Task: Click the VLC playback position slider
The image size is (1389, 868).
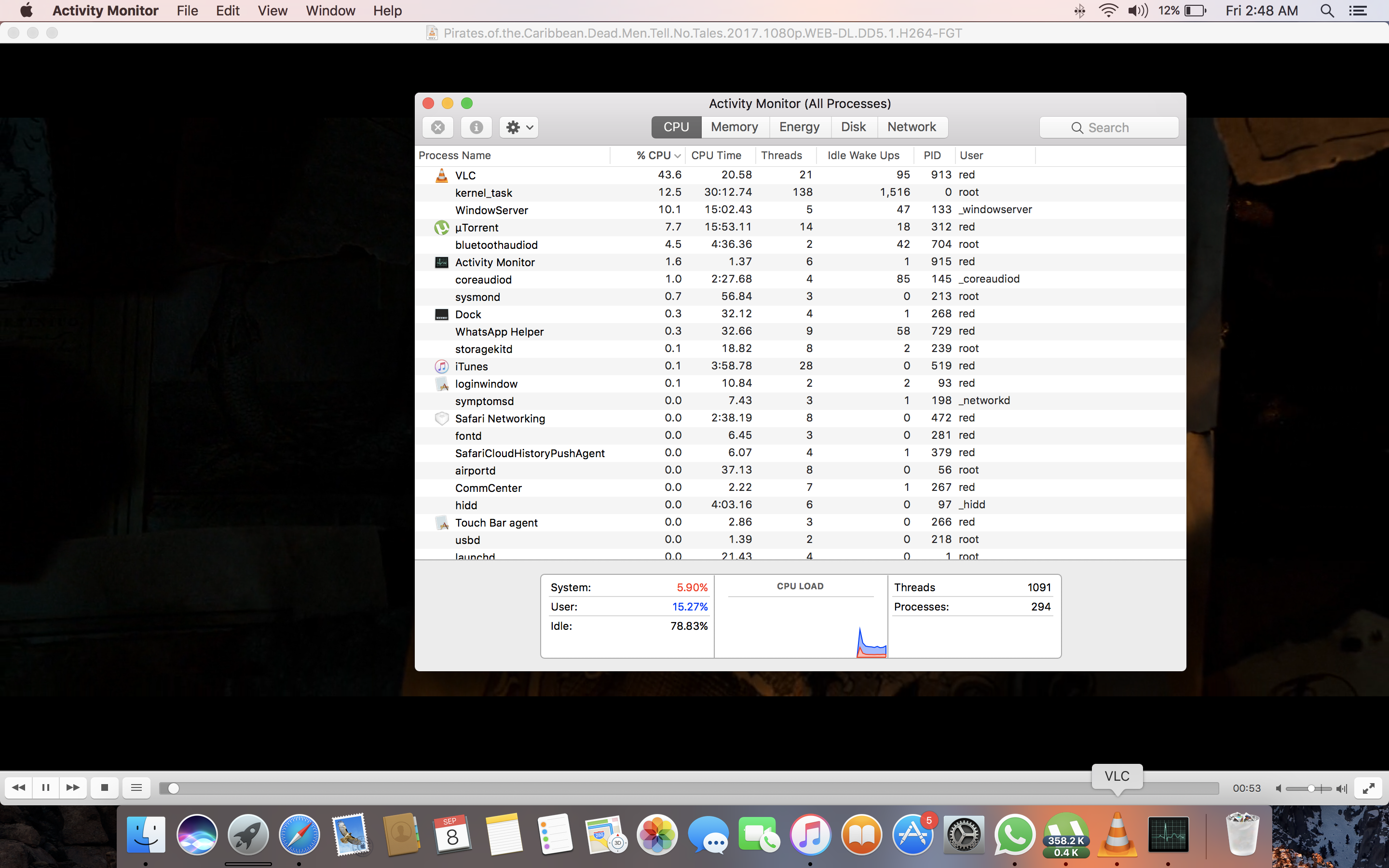Action: click(689, 788)
